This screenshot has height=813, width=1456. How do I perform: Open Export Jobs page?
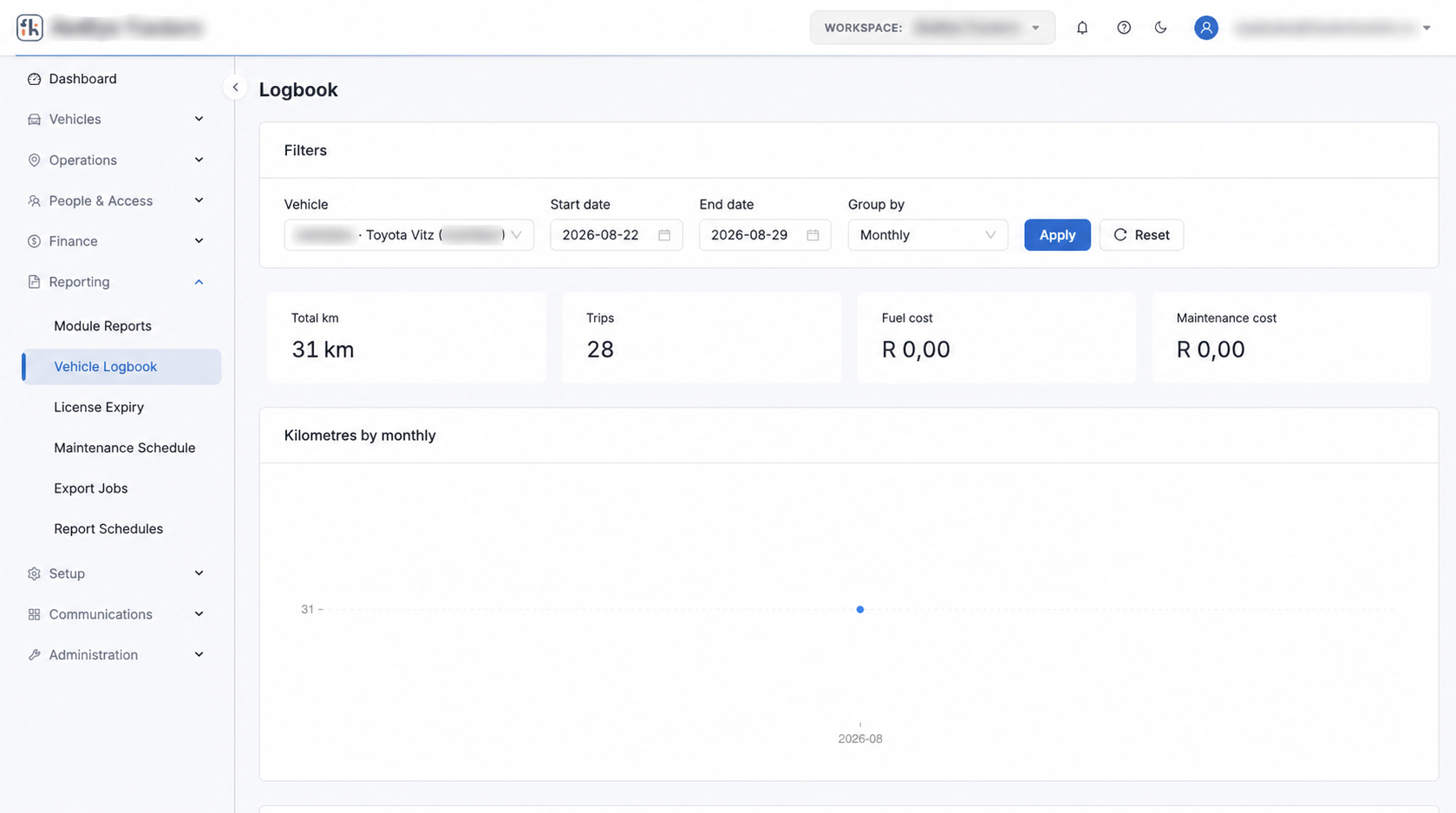coord(91,488)
